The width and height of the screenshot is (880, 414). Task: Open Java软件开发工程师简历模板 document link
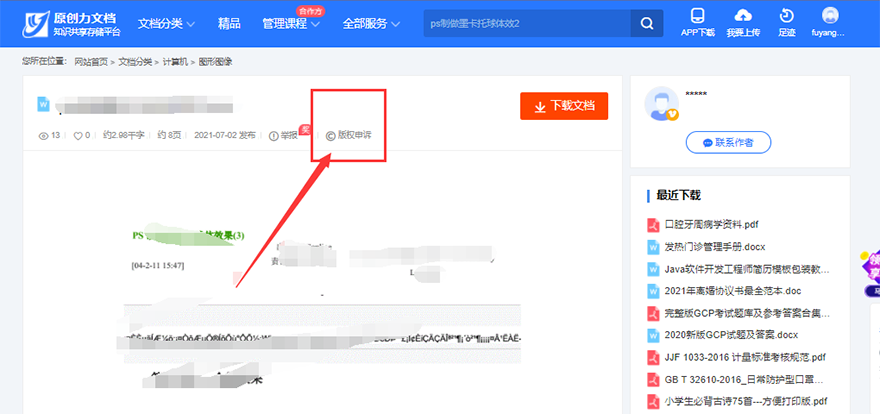click(746, 269)
